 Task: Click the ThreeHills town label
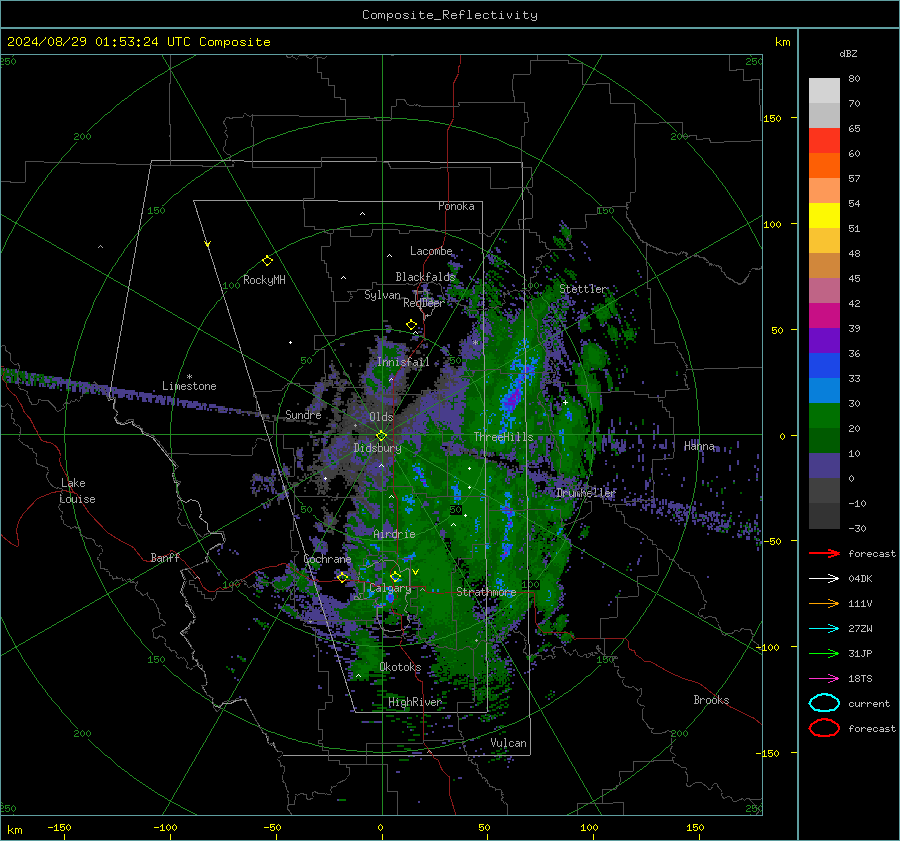(x=503, y=437)
